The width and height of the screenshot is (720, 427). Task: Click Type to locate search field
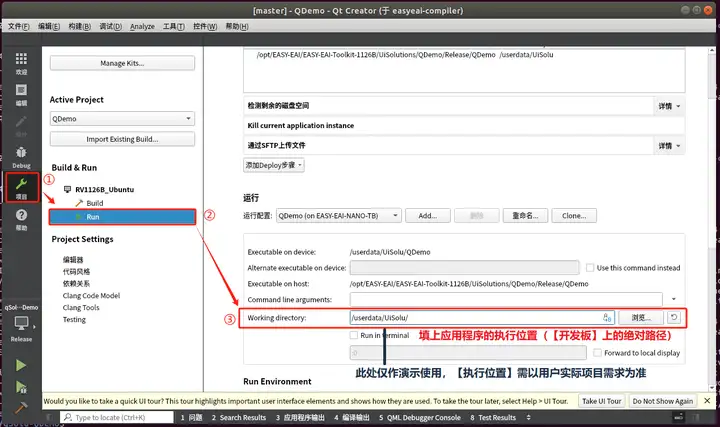pyautogui.click(x=117, y=417)
